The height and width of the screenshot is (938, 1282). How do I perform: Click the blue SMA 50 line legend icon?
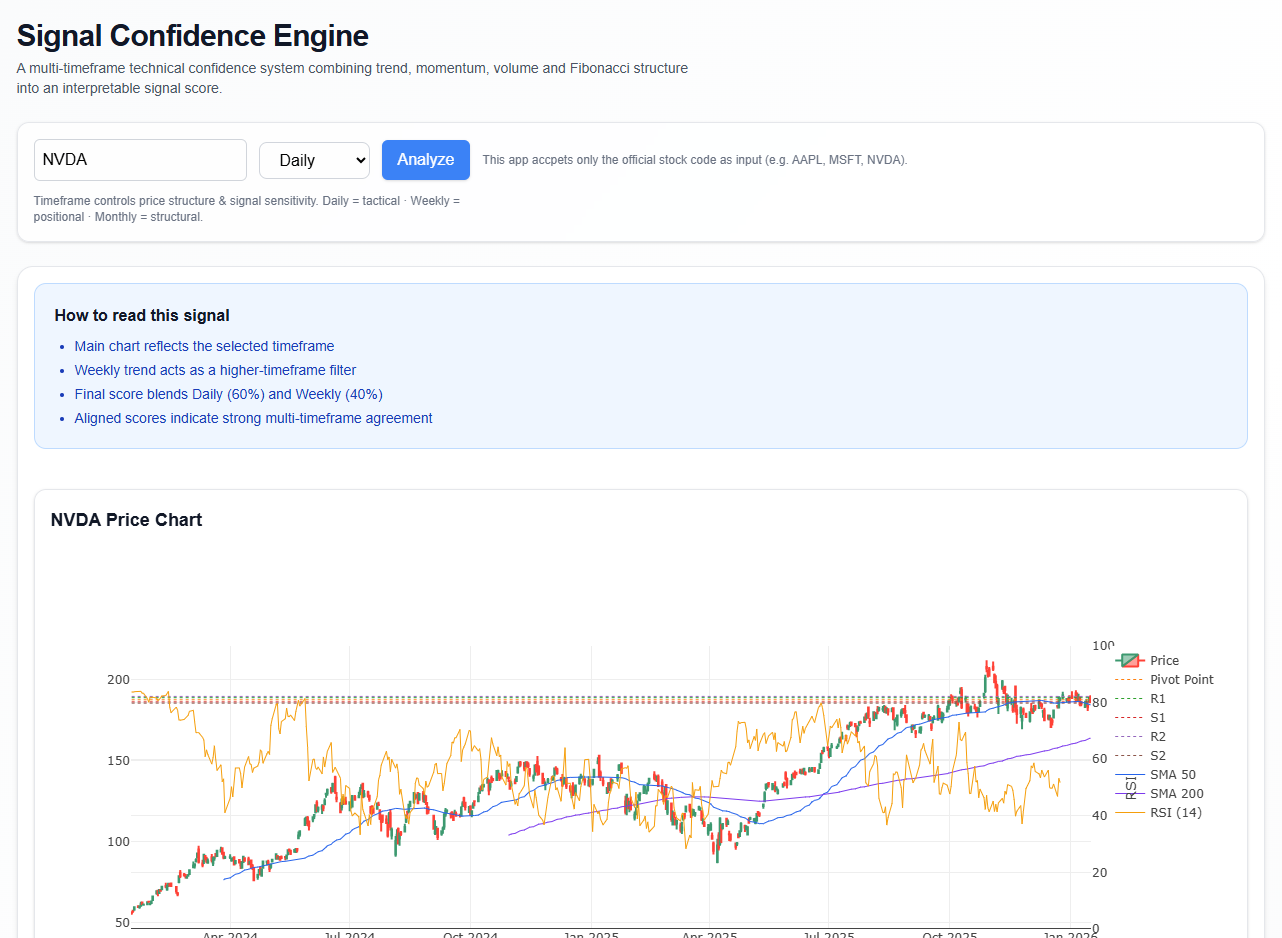[1128, 774]
